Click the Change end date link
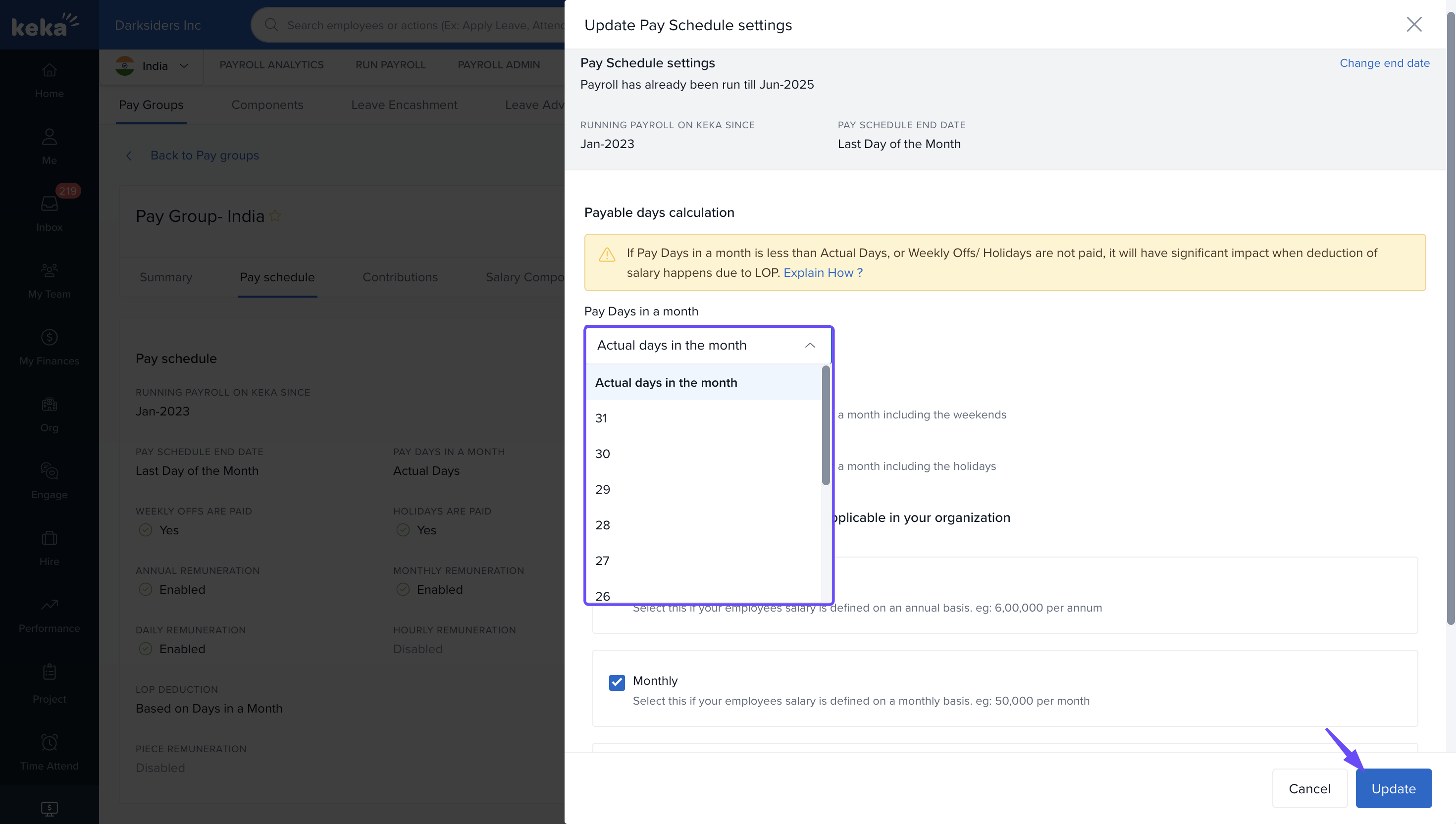This screenshot has height=824, width=1456. (1384, 63)
